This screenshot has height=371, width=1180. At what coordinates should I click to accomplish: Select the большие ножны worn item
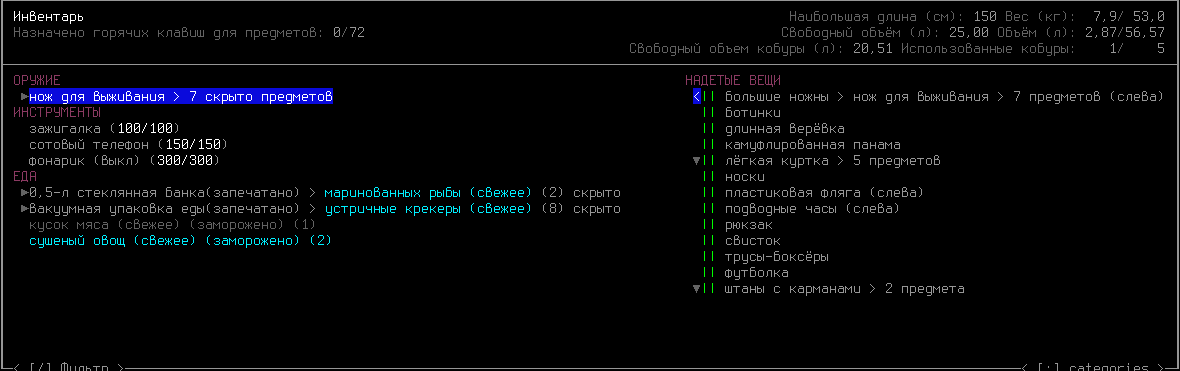tap(944, 97)
